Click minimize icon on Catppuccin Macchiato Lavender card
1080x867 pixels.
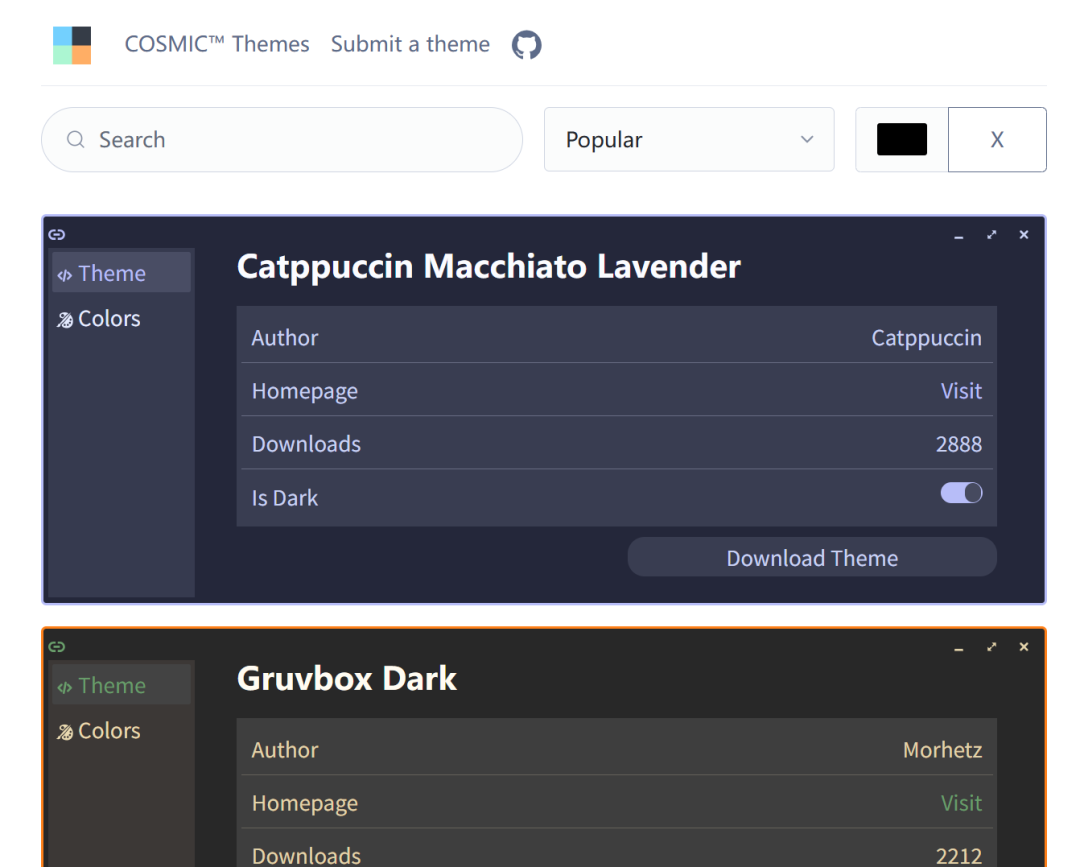click(x=958, y=236)
